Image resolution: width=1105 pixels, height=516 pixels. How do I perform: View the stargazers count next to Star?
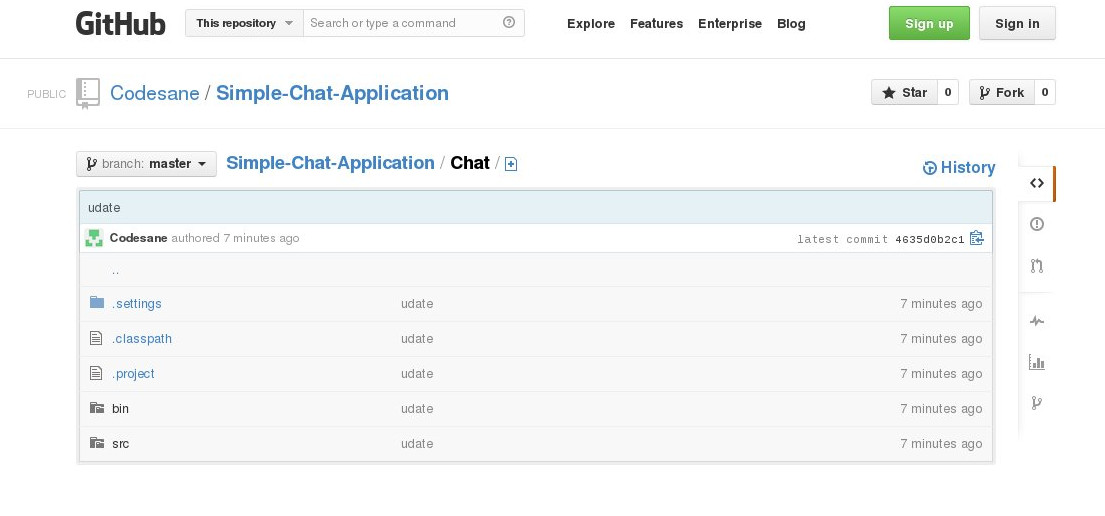click(948, 92)
